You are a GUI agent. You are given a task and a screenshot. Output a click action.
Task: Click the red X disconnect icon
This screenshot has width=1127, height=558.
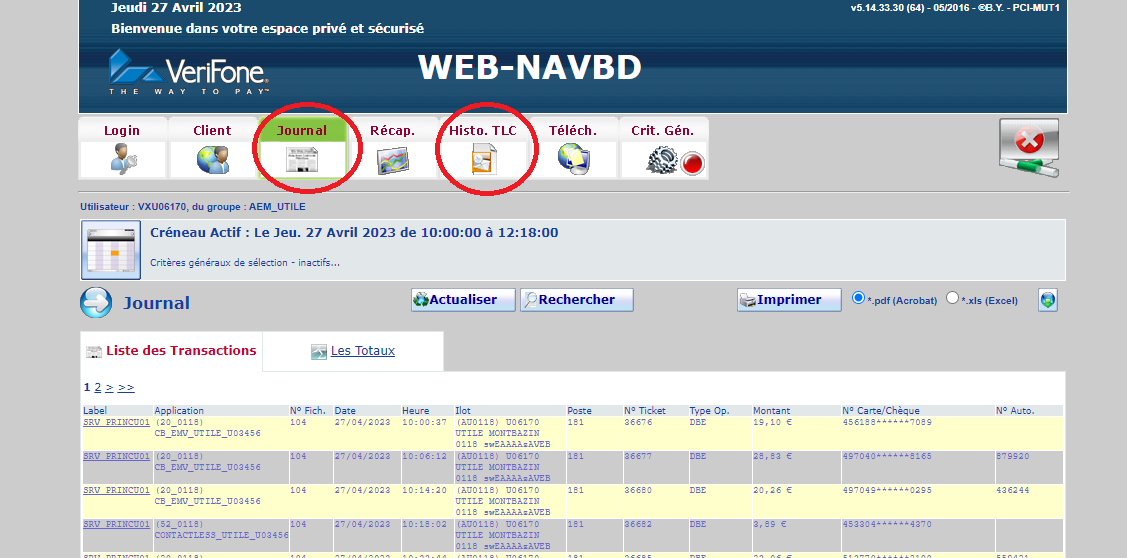(1028, 148)
